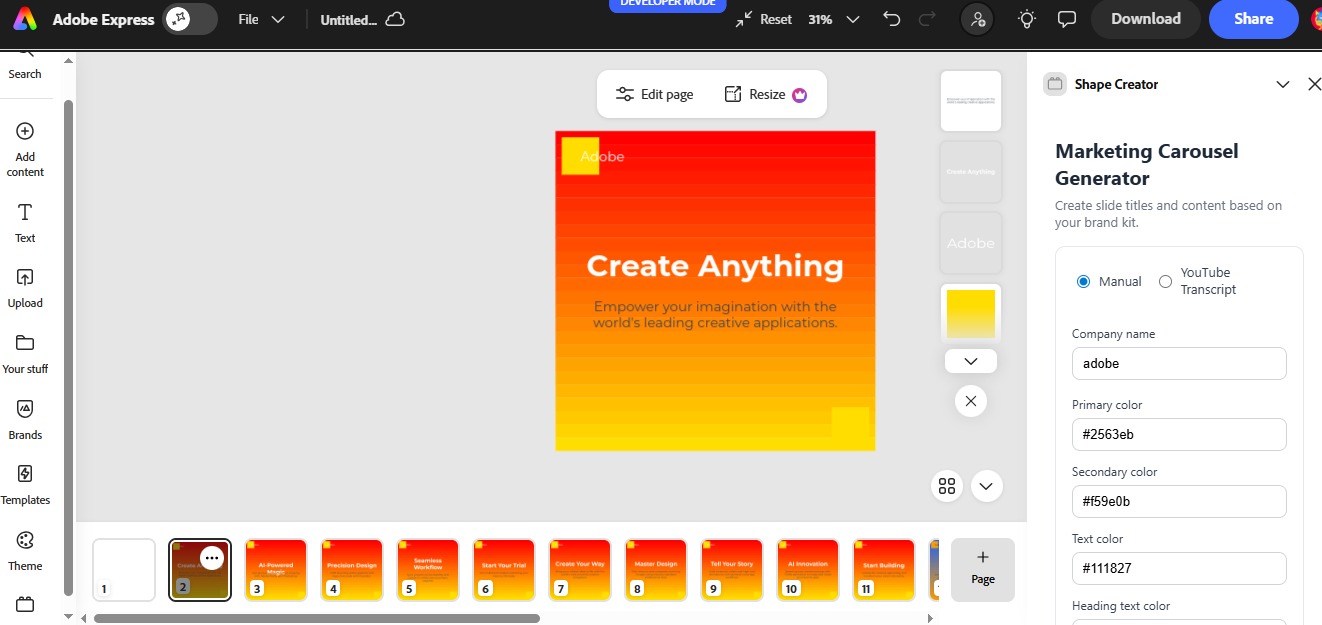Viewport: 1322px width, 625px height.
Task: Close the layer stack with X circle
Action: click(x=971, y=401)
